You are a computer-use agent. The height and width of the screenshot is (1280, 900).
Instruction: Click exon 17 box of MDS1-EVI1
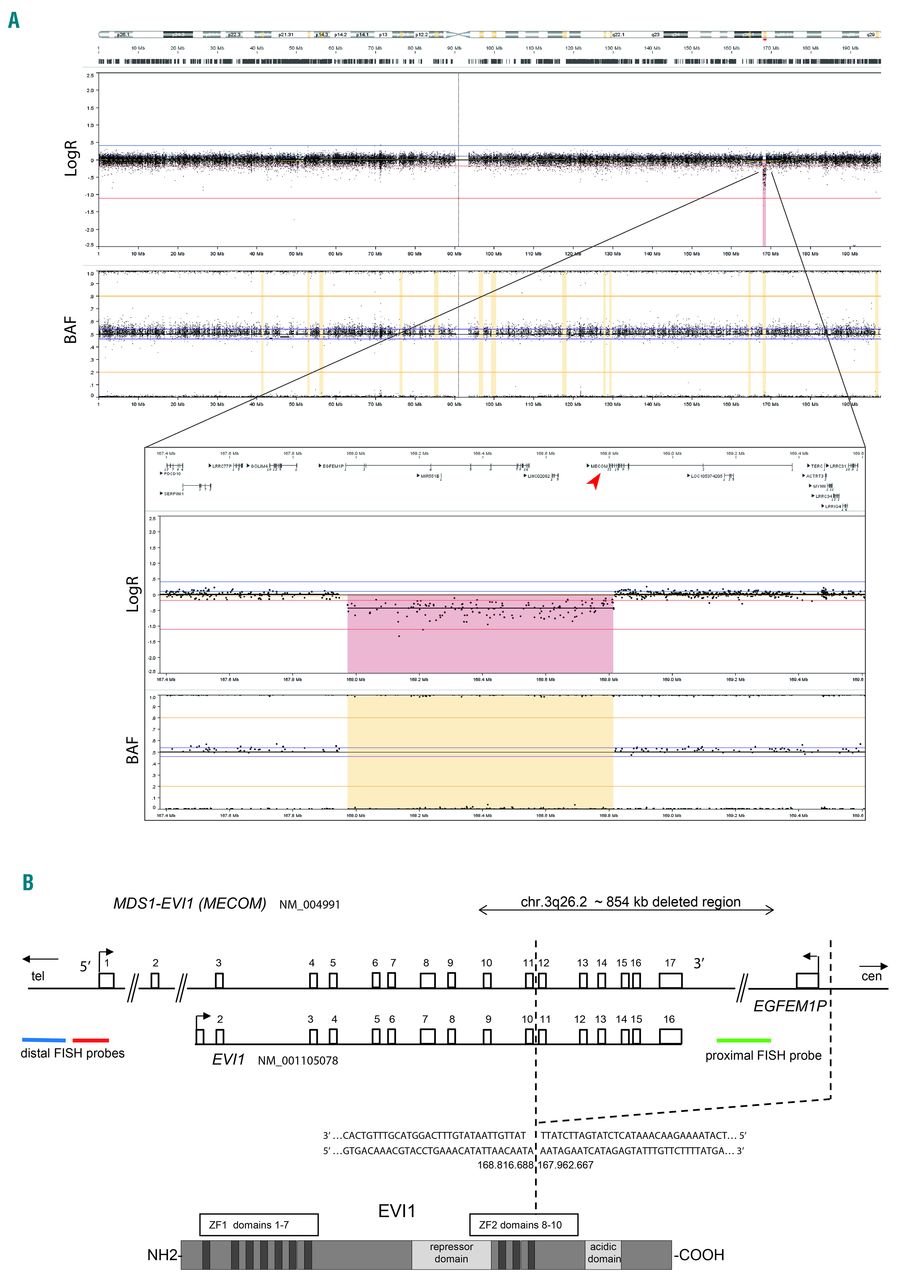[670, 980]
